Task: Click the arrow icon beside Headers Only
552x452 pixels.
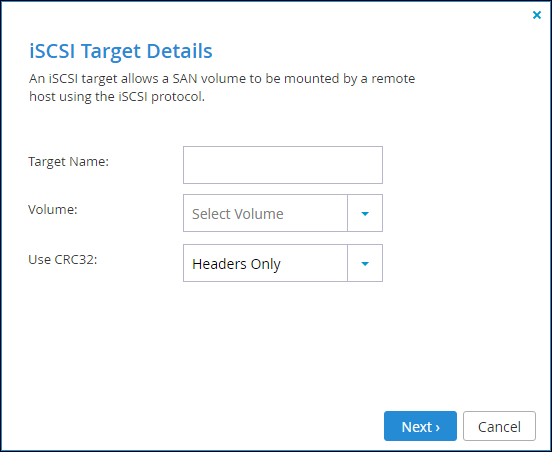Action: 365,263
